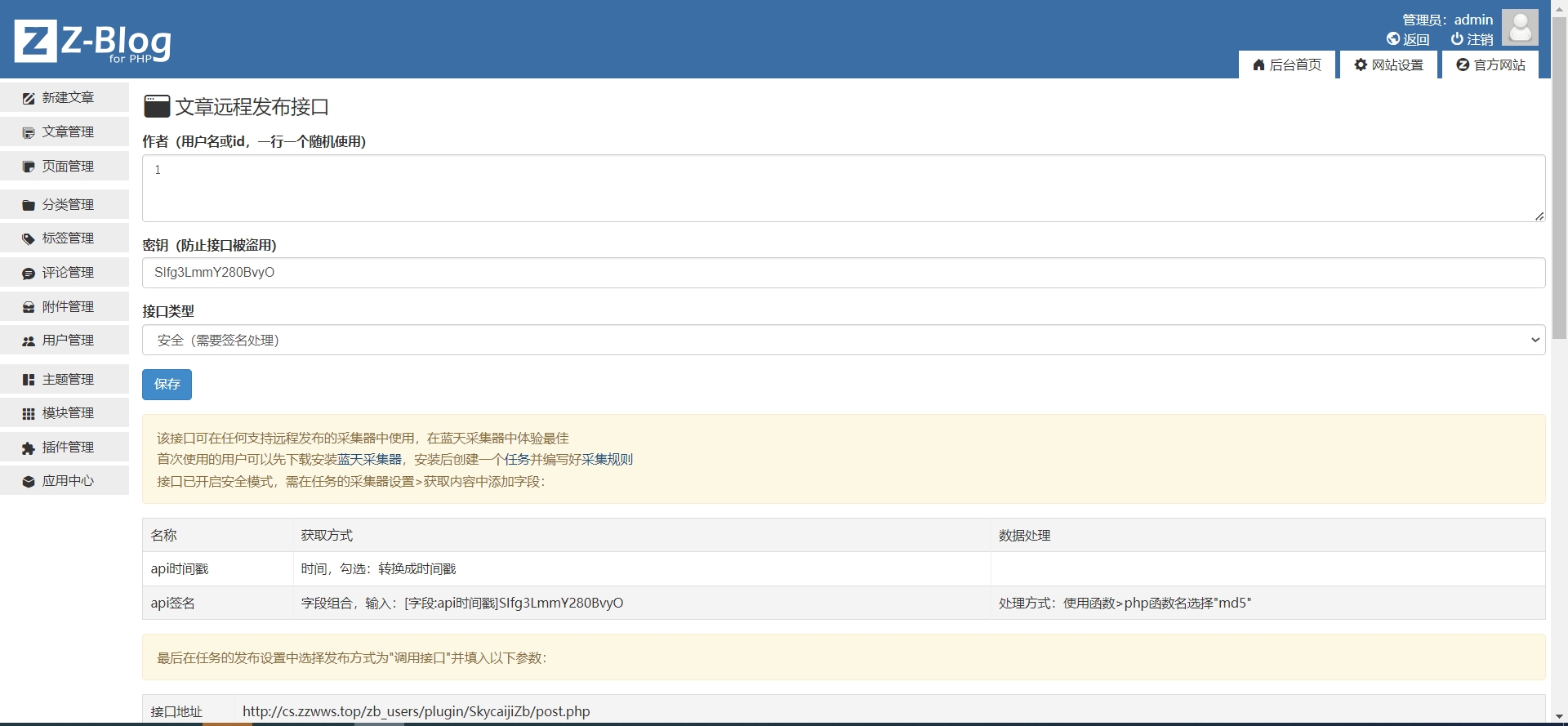Click the 插件管理 puzzle piece icon

point(29,448)
